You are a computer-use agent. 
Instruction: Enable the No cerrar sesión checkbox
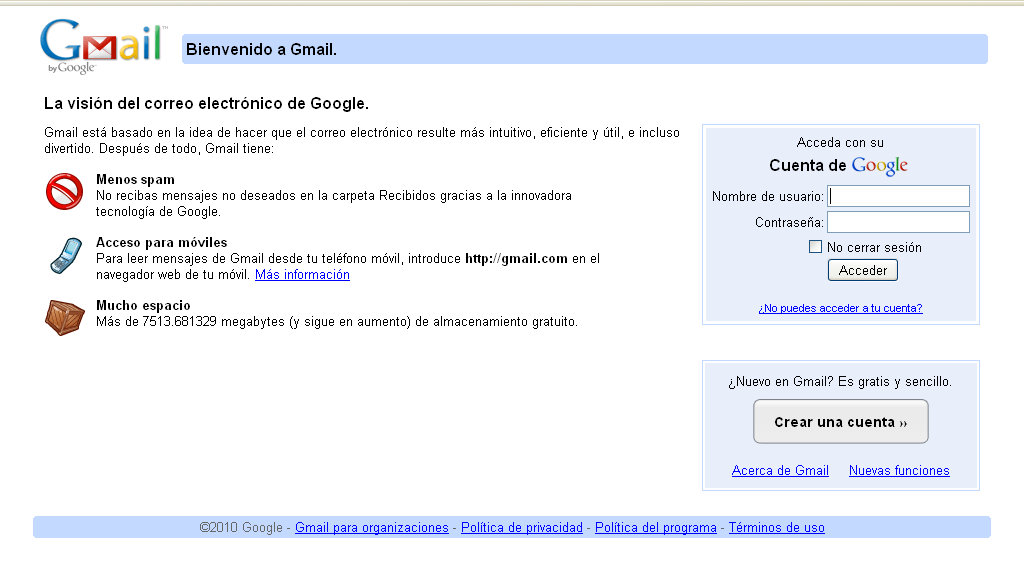[x=815, y=247]
